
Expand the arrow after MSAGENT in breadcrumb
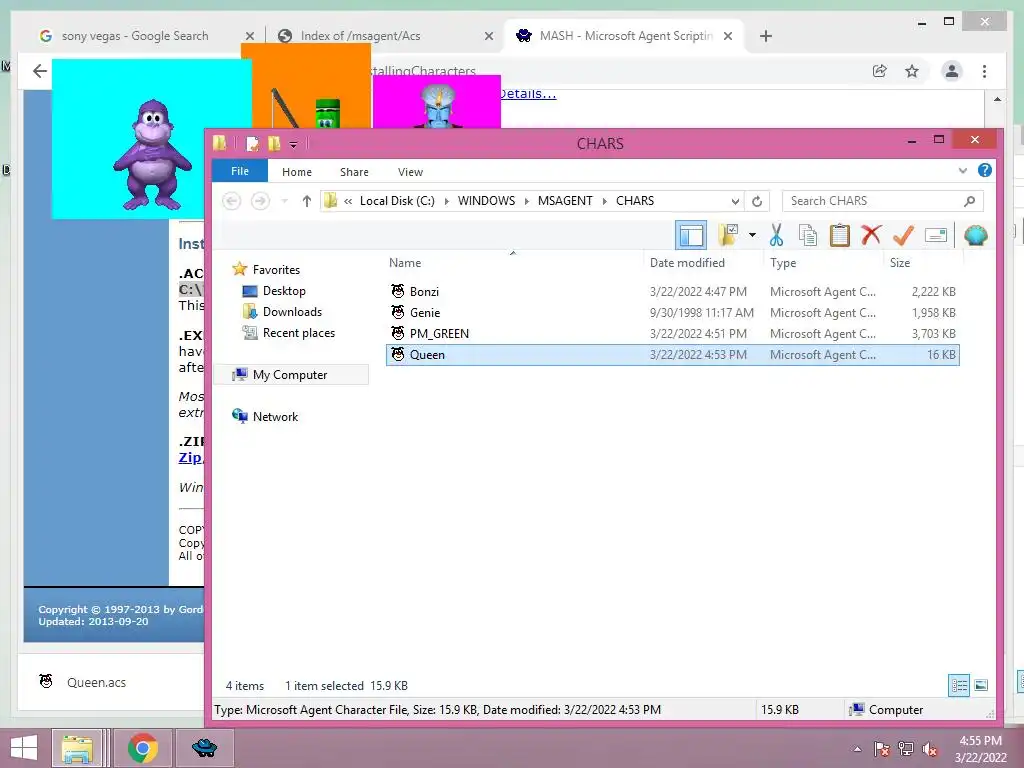click(604, 201)
